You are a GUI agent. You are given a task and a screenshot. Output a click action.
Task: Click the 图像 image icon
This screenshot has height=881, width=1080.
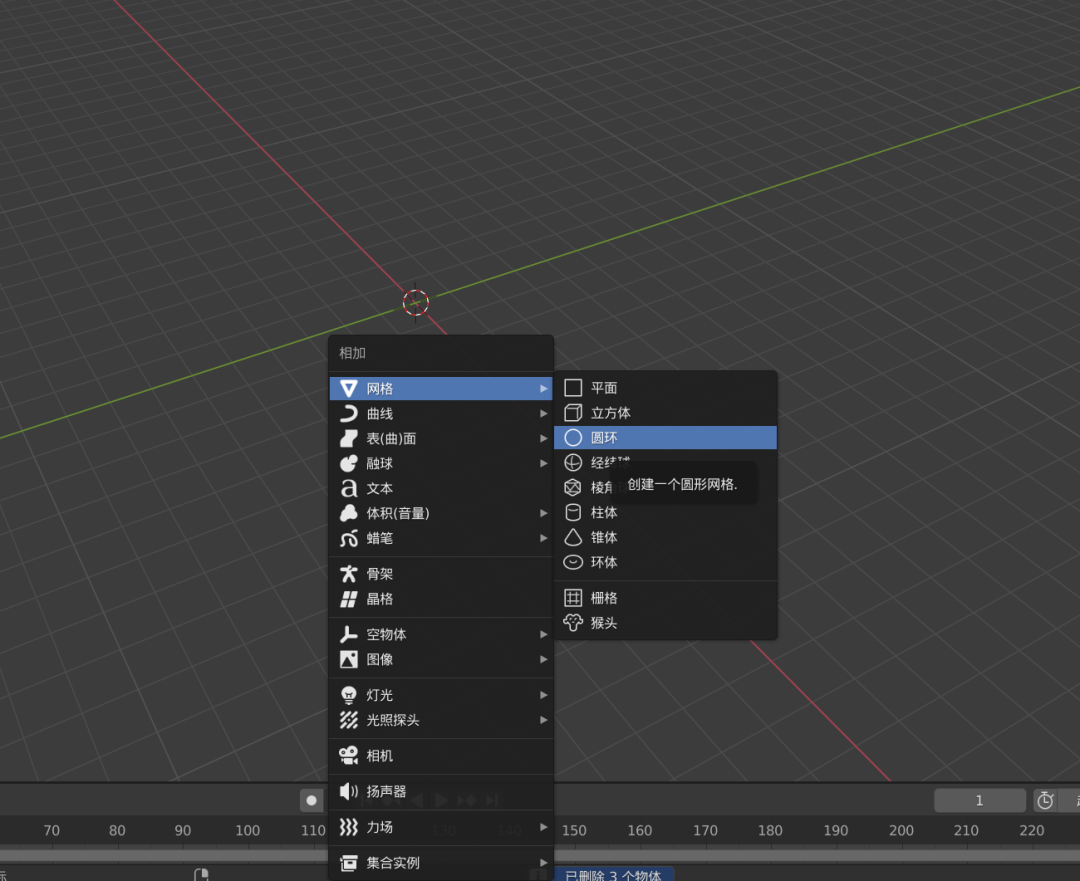pyautogui.click(x=349, y=659)
